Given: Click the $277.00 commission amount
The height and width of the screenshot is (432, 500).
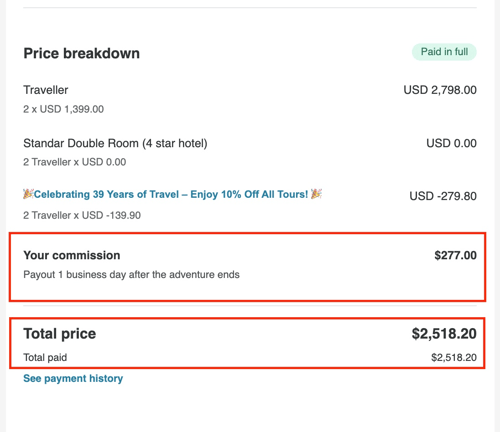Looking at the screenshot, I should [x=455, y=255].
